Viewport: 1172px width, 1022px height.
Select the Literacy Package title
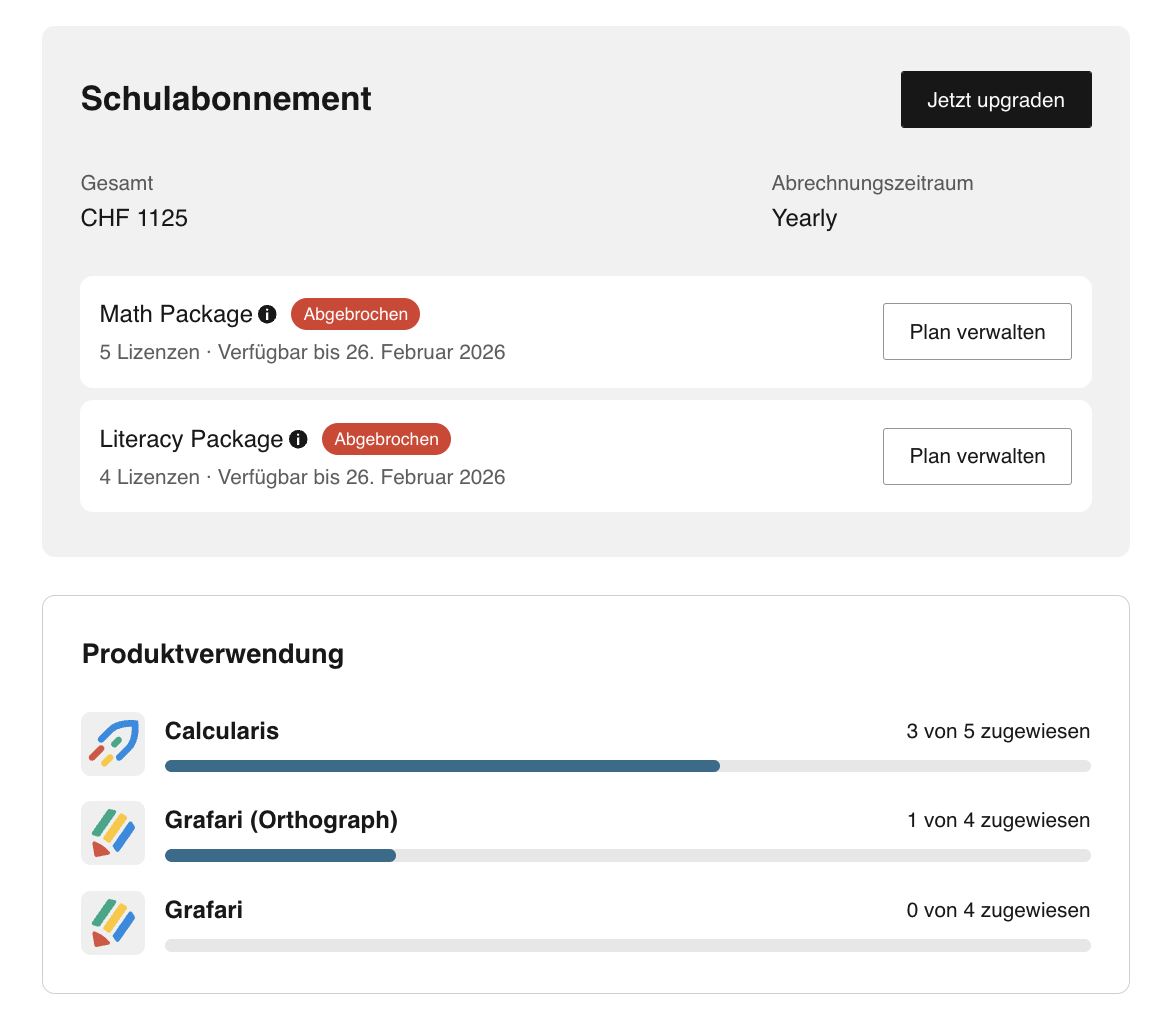click(191, 439)
